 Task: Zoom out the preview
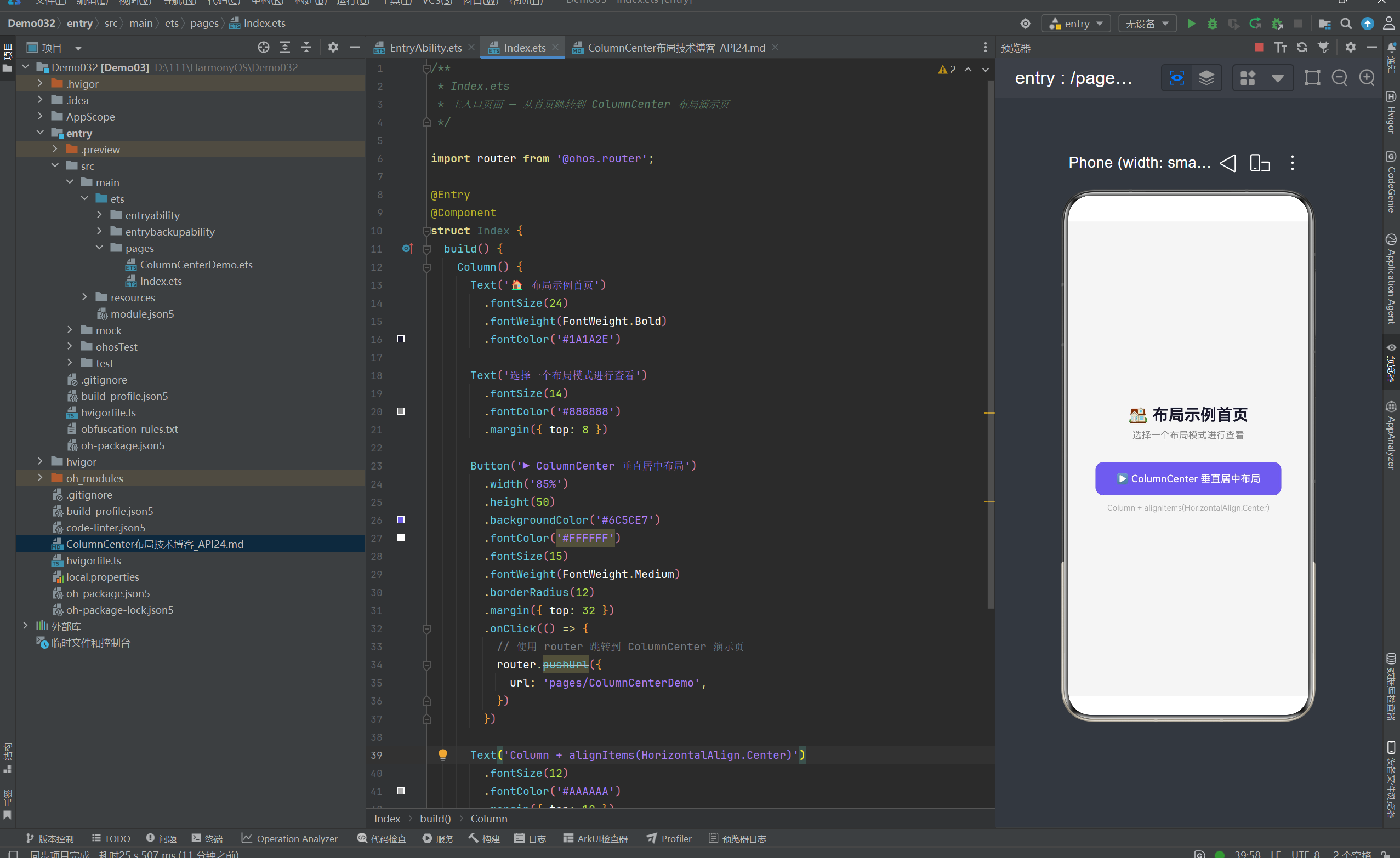[1339, 77]
